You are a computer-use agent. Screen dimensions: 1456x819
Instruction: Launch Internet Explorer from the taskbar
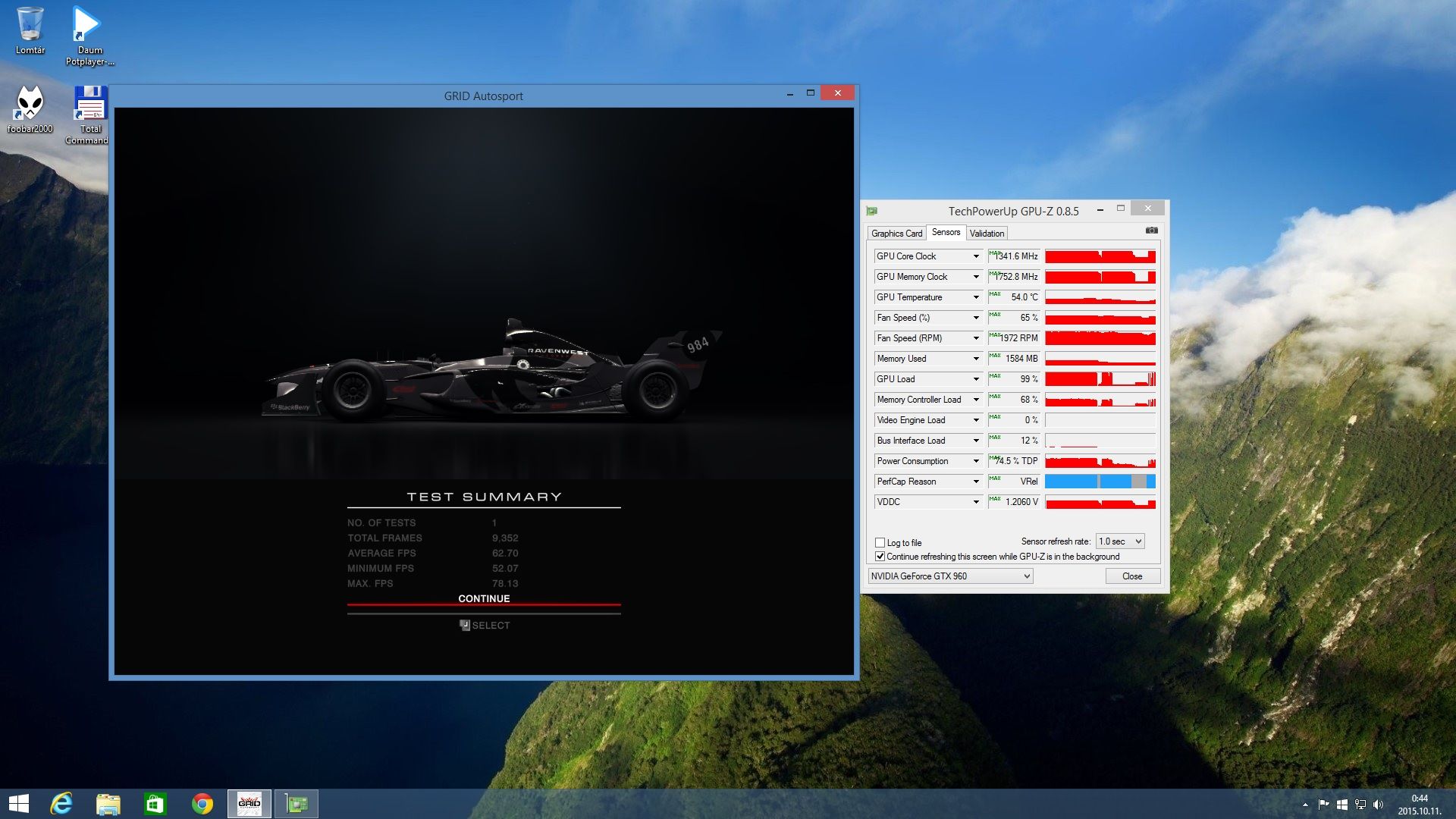point(61,803)
